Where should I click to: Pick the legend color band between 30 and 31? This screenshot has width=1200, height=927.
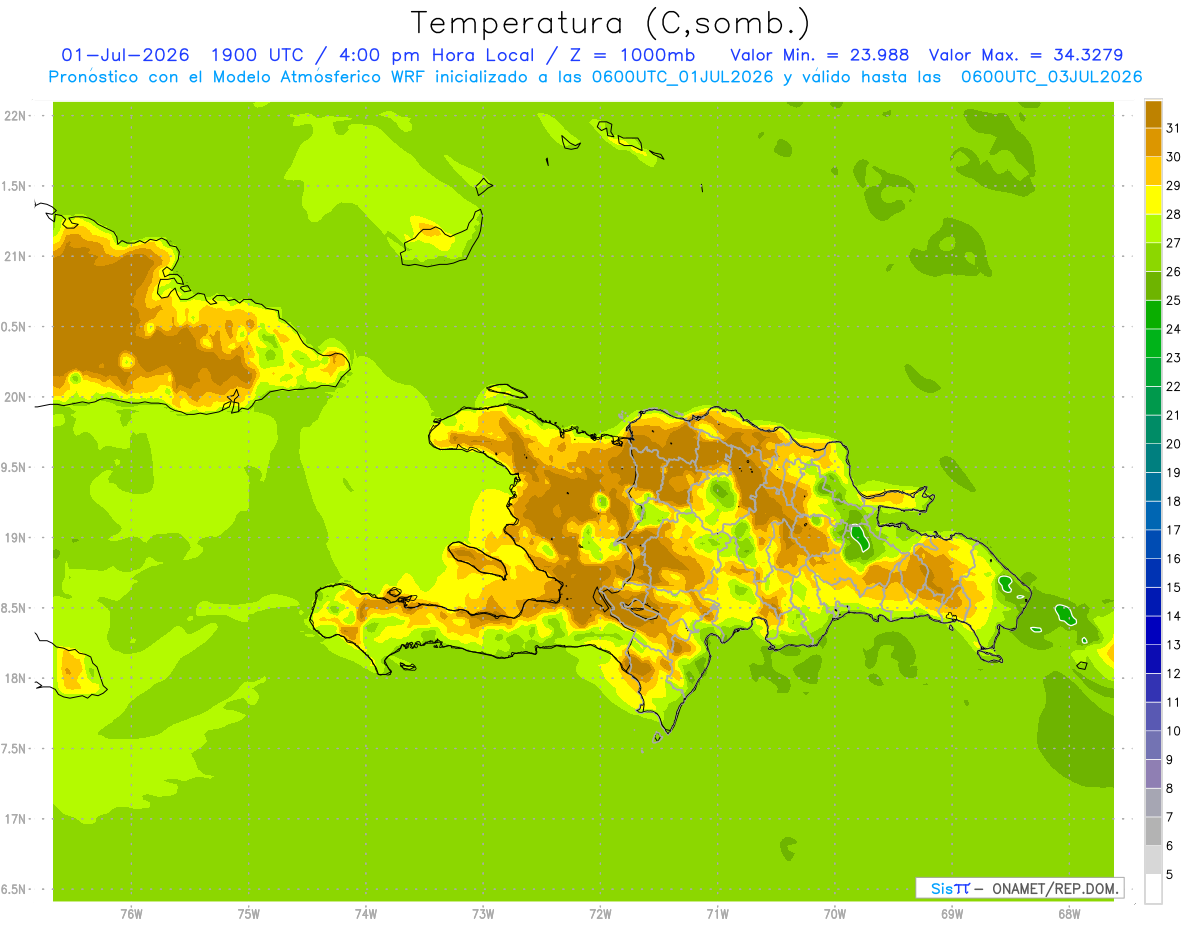[x=1153, y=142]
